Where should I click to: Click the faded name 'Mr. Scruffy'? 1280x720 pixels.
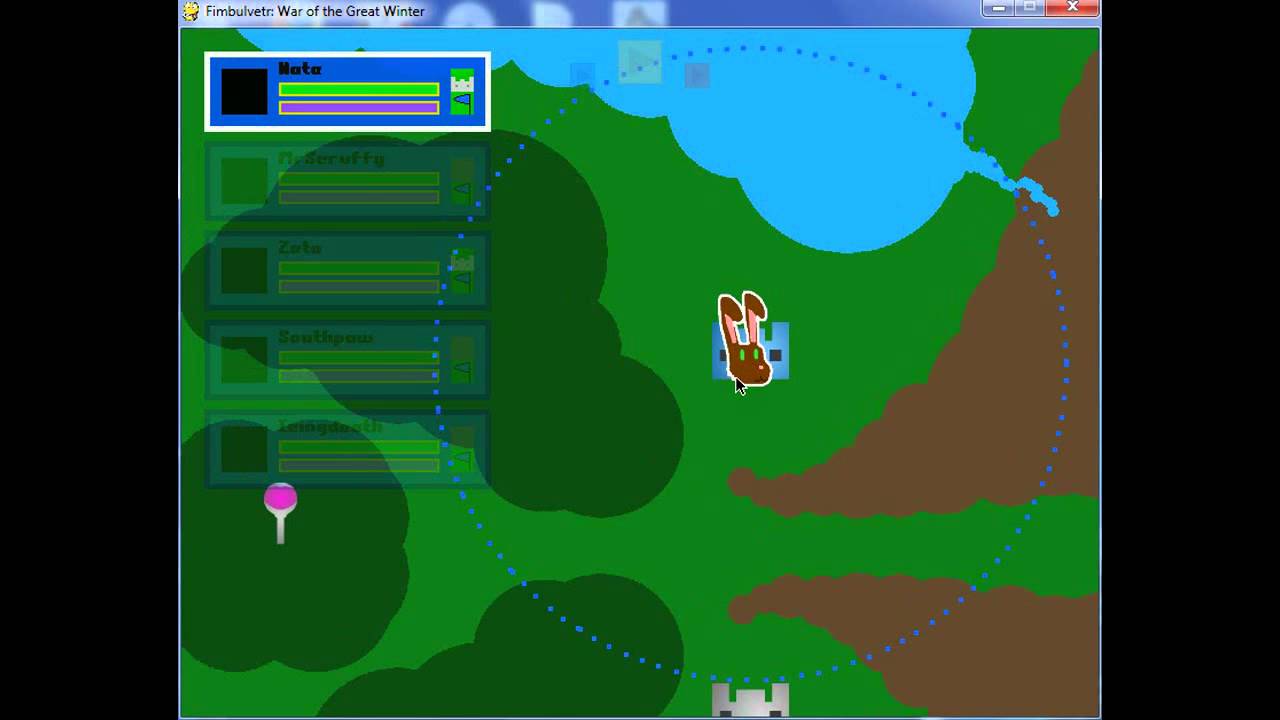tap(331, 158)
